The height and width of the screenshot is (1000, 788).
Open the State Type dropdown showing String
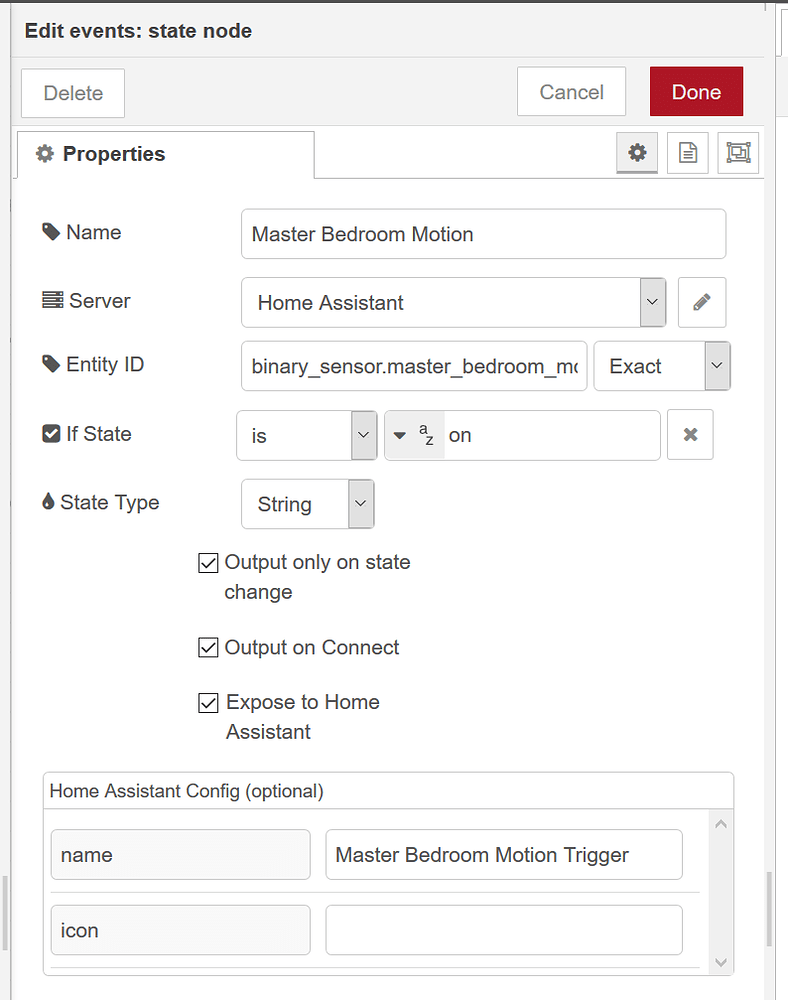click(x=360, y=504)
